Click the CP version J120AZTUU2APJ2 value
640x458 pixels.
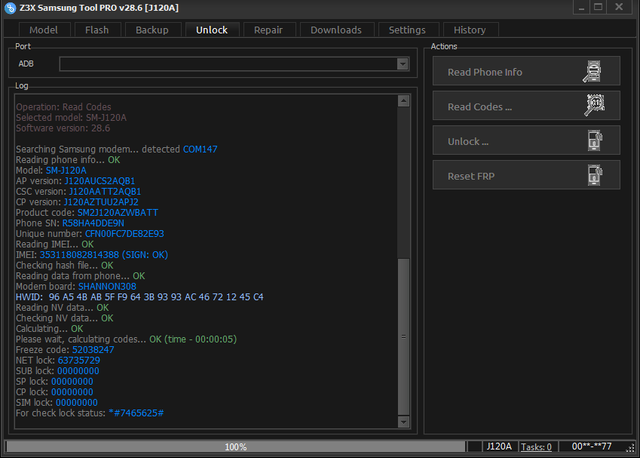tap(101, 202)
